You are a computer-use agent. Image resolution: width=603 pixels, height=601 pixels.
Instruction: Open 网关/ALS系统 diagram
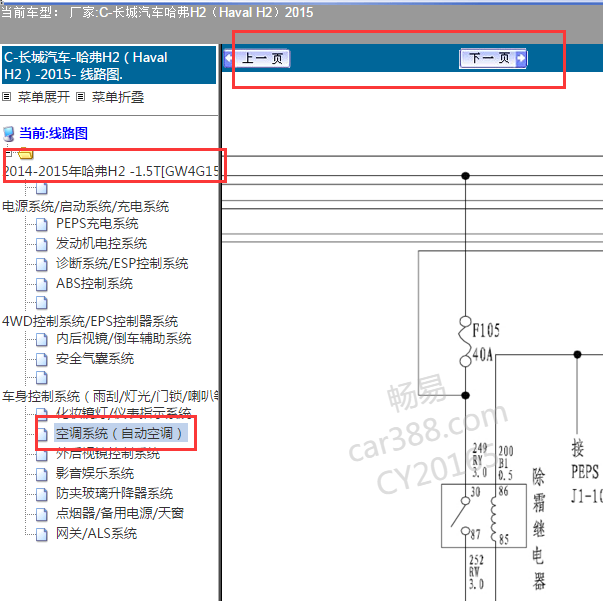(96, 533)
